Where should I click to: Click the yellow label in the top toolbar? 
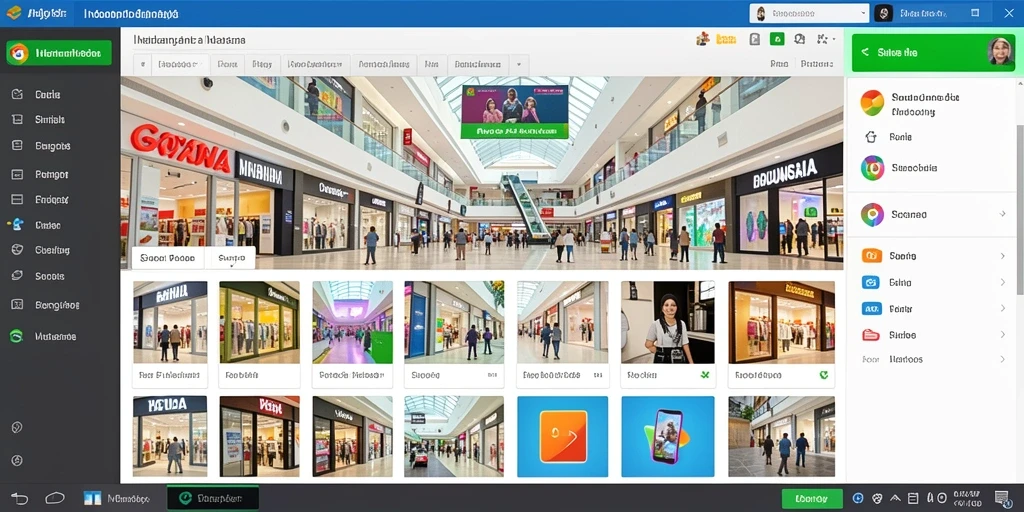point(726,40)
